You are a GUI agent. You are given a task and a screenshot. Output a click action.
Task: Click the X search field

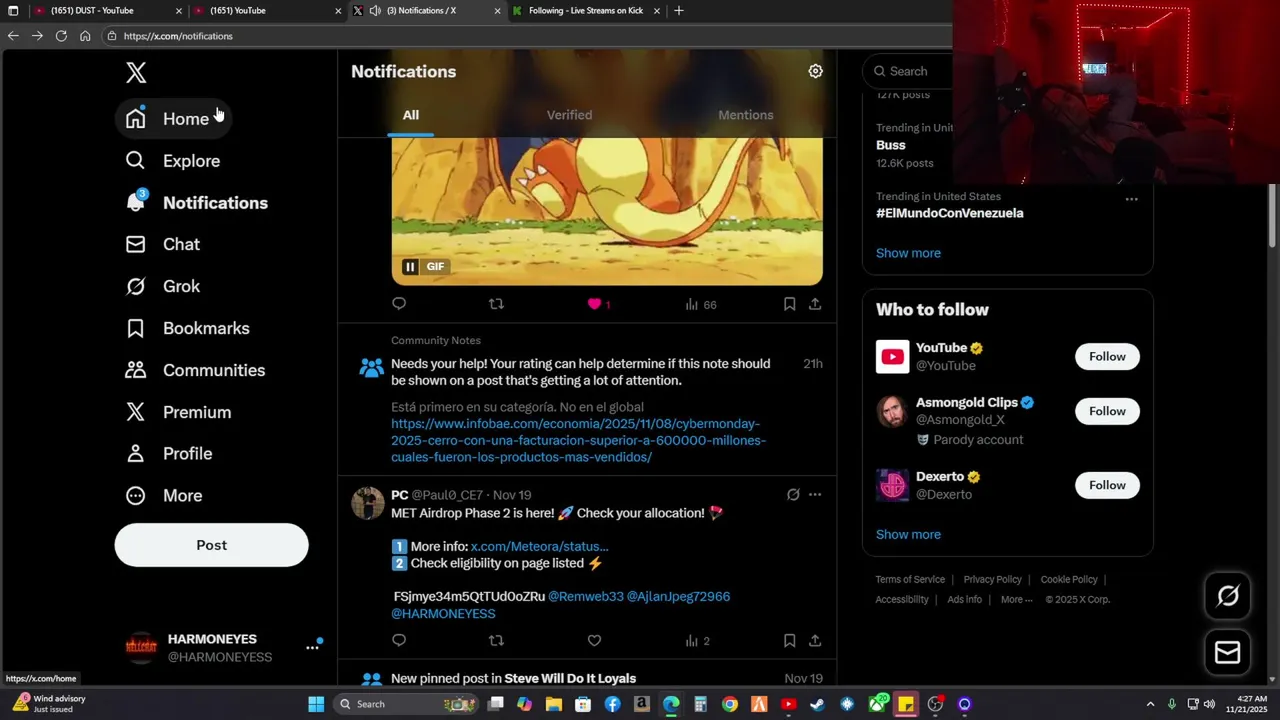pyautogui.click(x=910, y=71)
